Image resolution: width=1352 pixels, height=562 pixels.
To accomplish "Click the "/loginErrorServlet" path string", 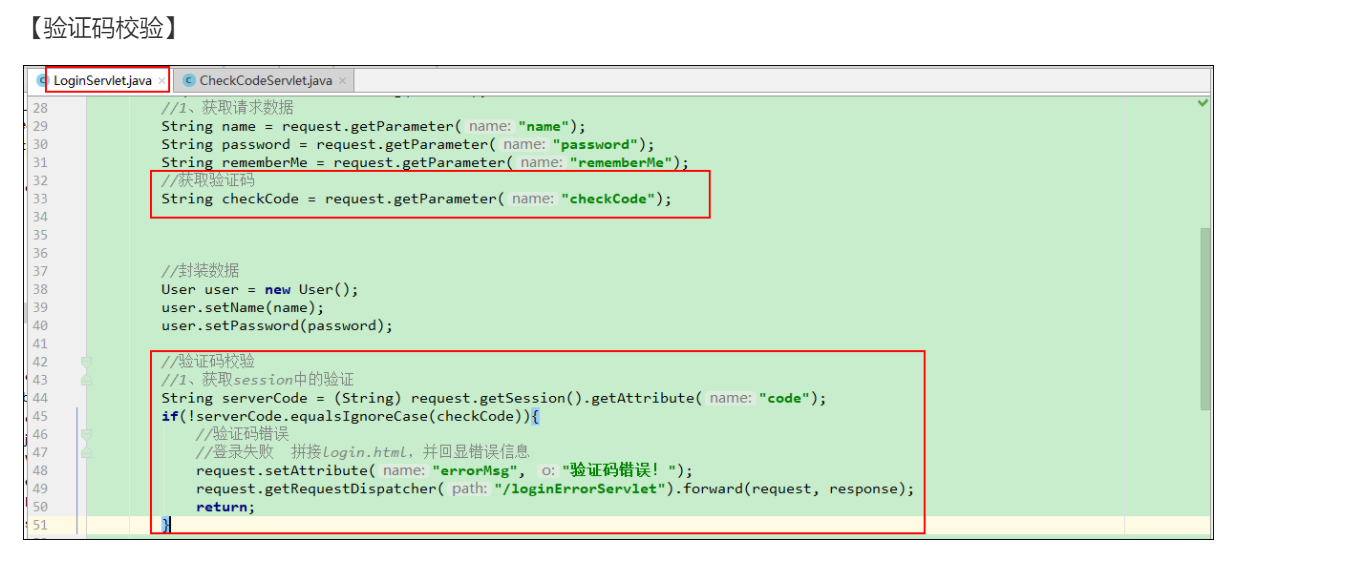I will [x=580, y=488].
